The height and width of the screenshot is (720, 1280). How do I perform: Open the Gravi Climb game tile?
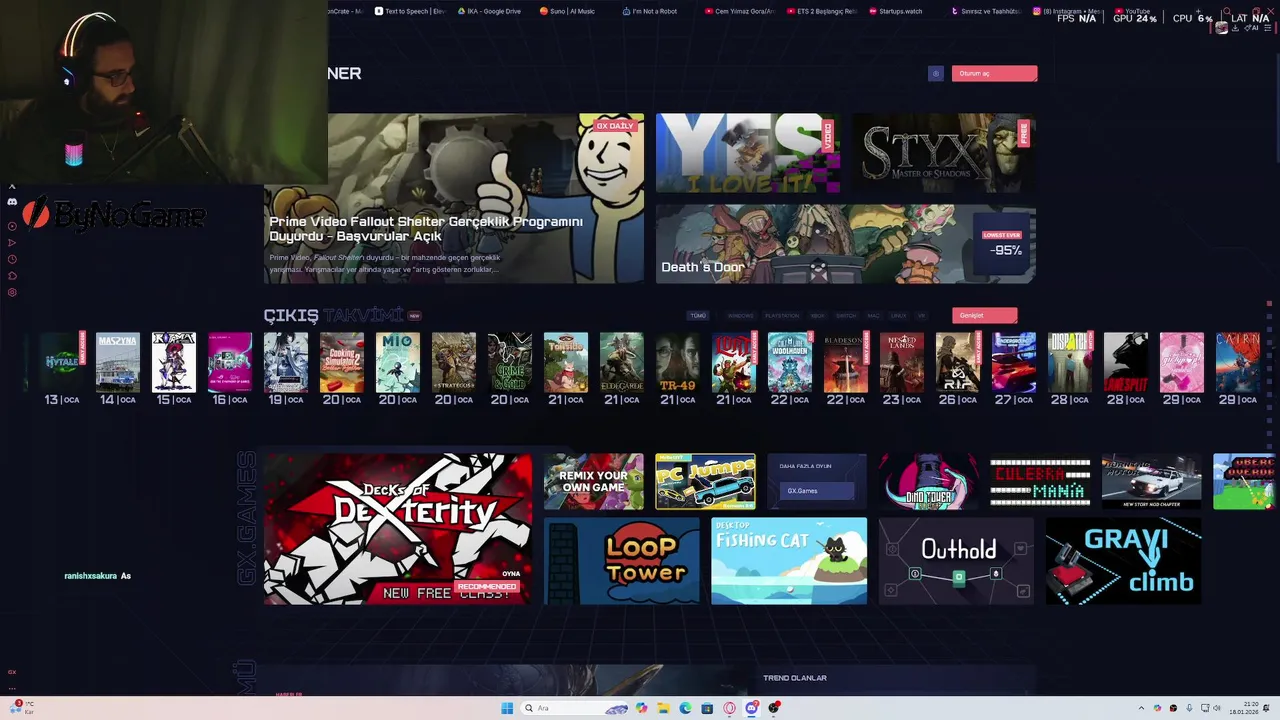[1123, 561]
